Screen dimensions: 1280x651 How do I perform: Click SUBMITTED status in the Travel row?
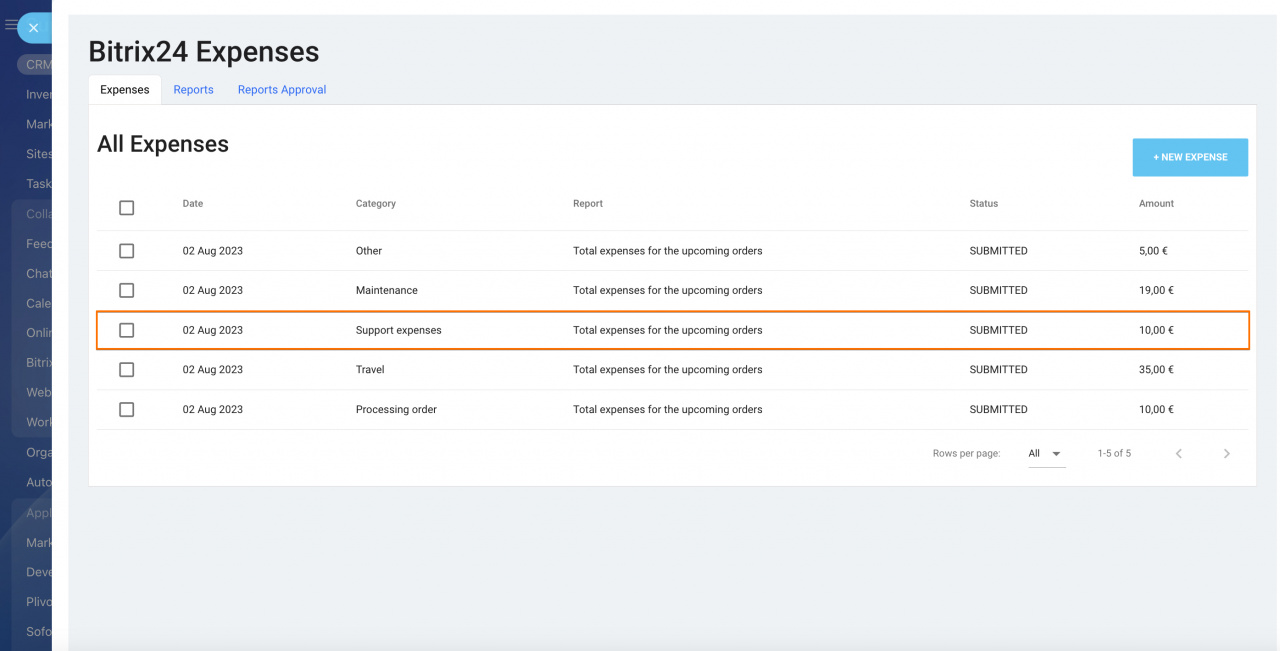point(999,370)
